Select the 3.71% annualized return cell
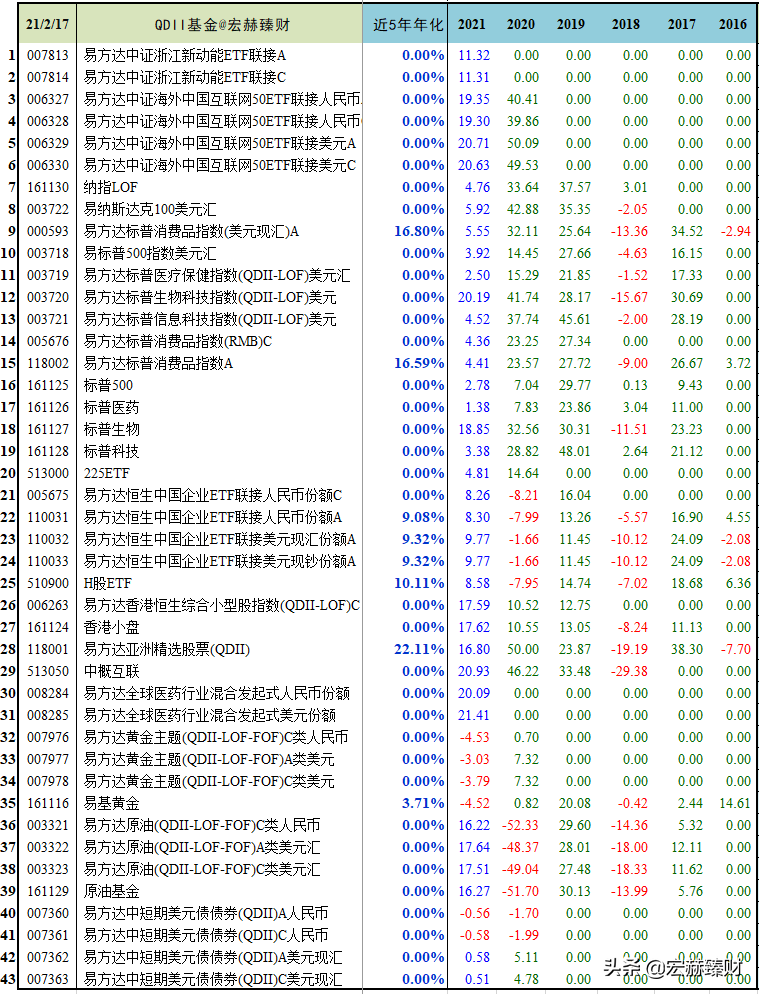759x994 pixels. [x=423, y=803]
